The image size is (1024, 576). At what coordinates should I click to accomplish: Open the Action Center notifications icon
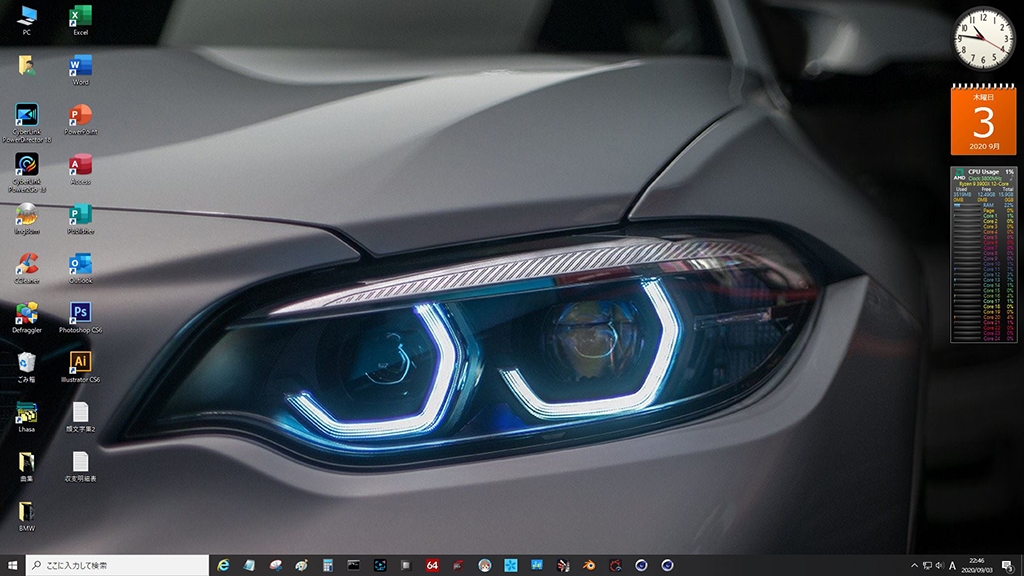coord(1008,566)
